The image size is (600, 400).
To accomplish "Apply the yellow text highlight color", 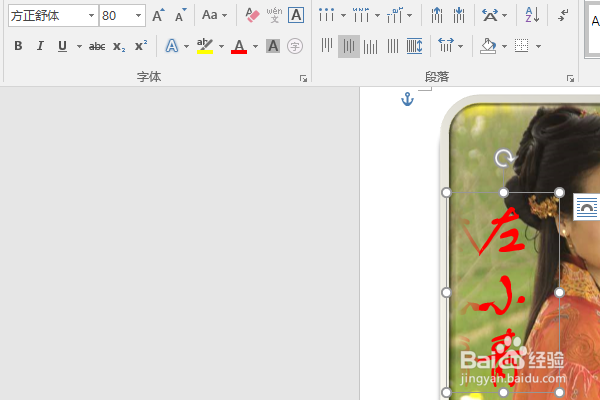I will pos(205,46).
